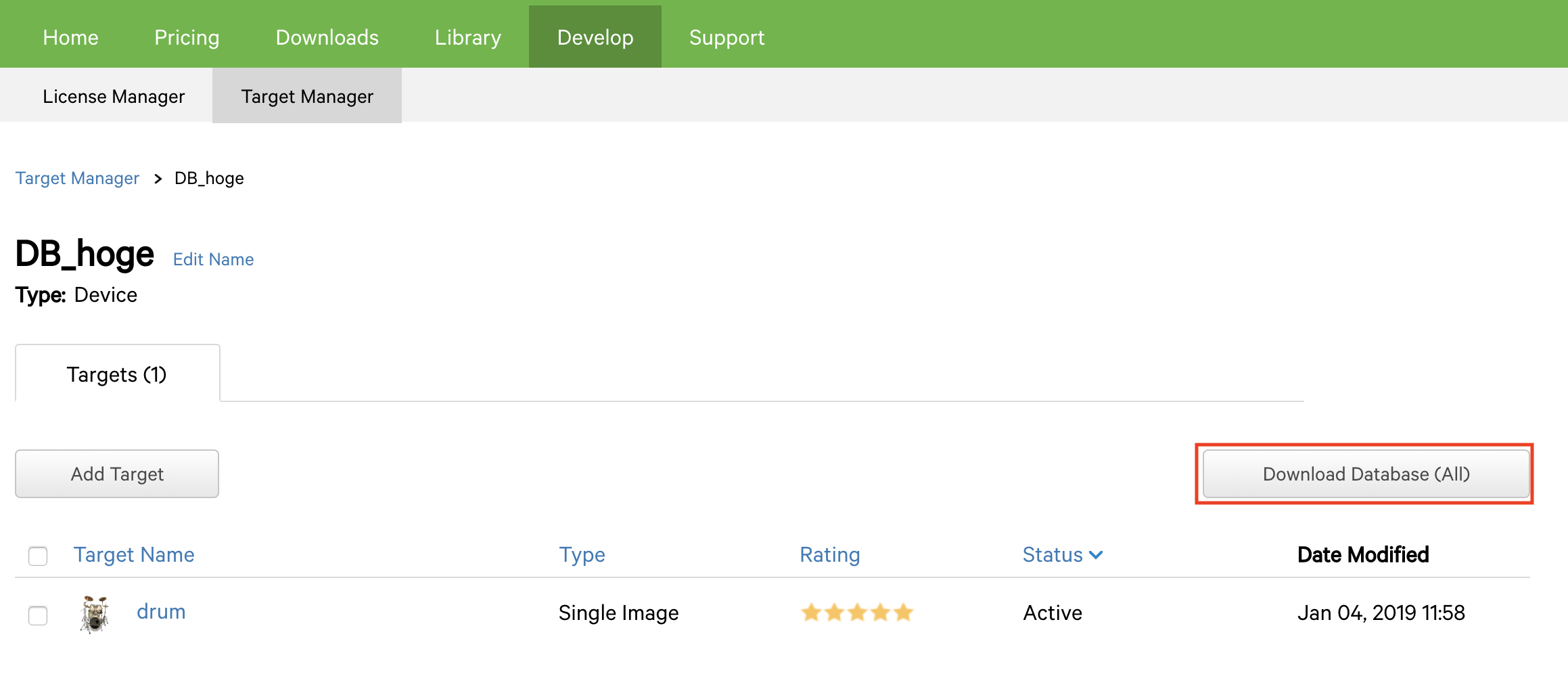The height and width of the screenshot is (689, 1568).
Task: Open the drum target link
Action: [x=161, y=612]
